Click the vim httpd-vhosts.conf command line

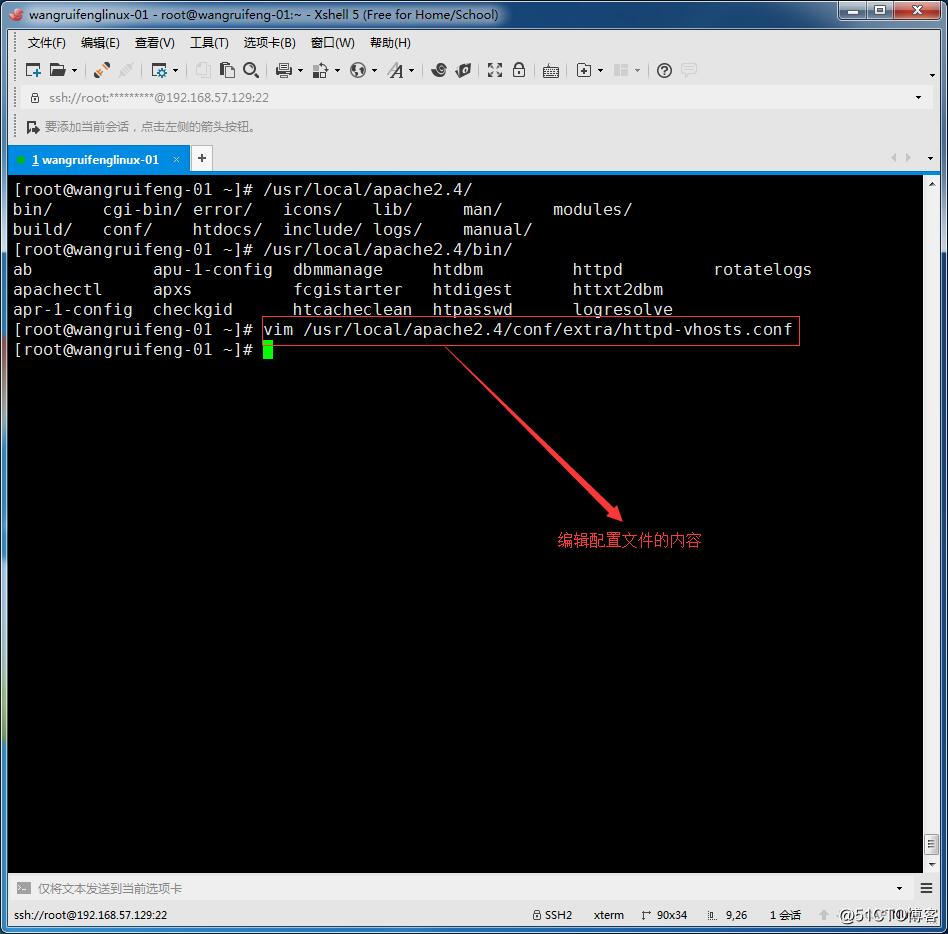(x=527, y=330)
